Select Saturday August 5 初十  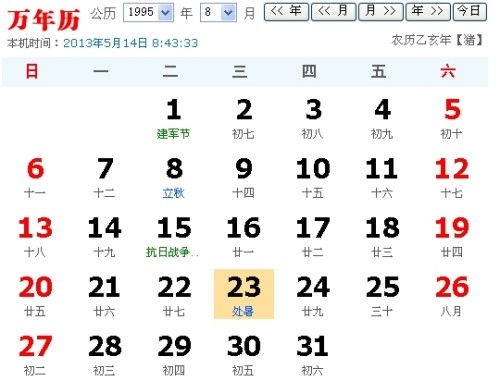[x=452, y=118]
